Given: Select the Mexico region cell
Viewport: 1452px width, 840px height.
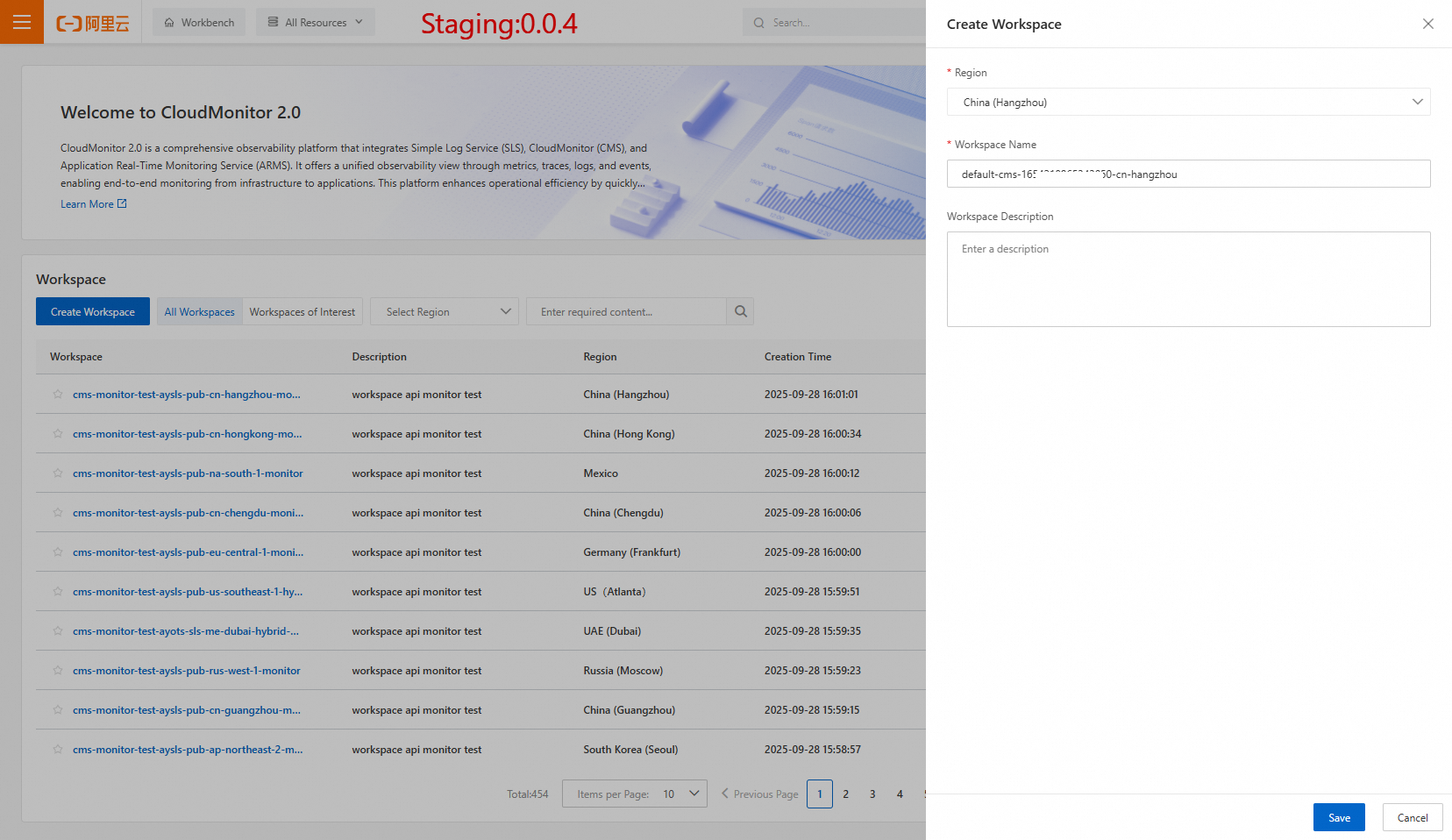Looking at the screenshot, I should 601,473.
